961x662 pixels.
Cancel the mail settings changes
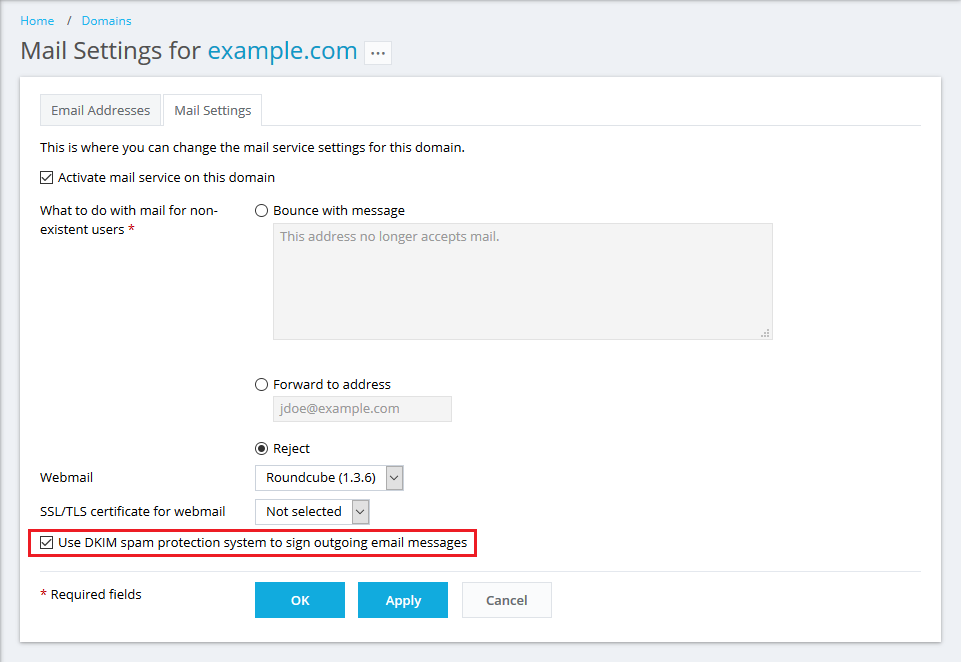pyautogui.click(x=506, y=600)
